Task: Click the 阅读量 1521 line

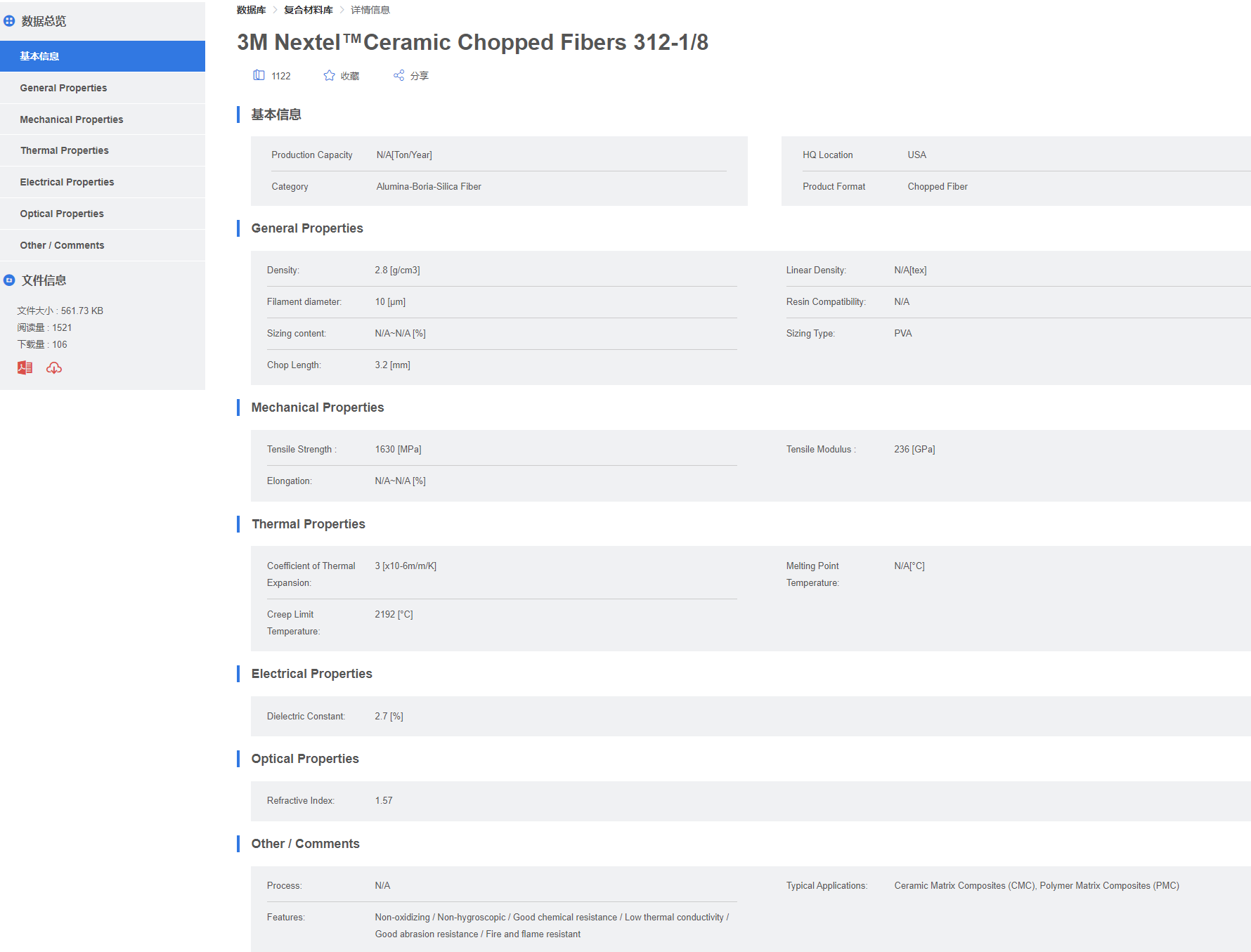Action: pyautogui.click(x=44, y=327)
